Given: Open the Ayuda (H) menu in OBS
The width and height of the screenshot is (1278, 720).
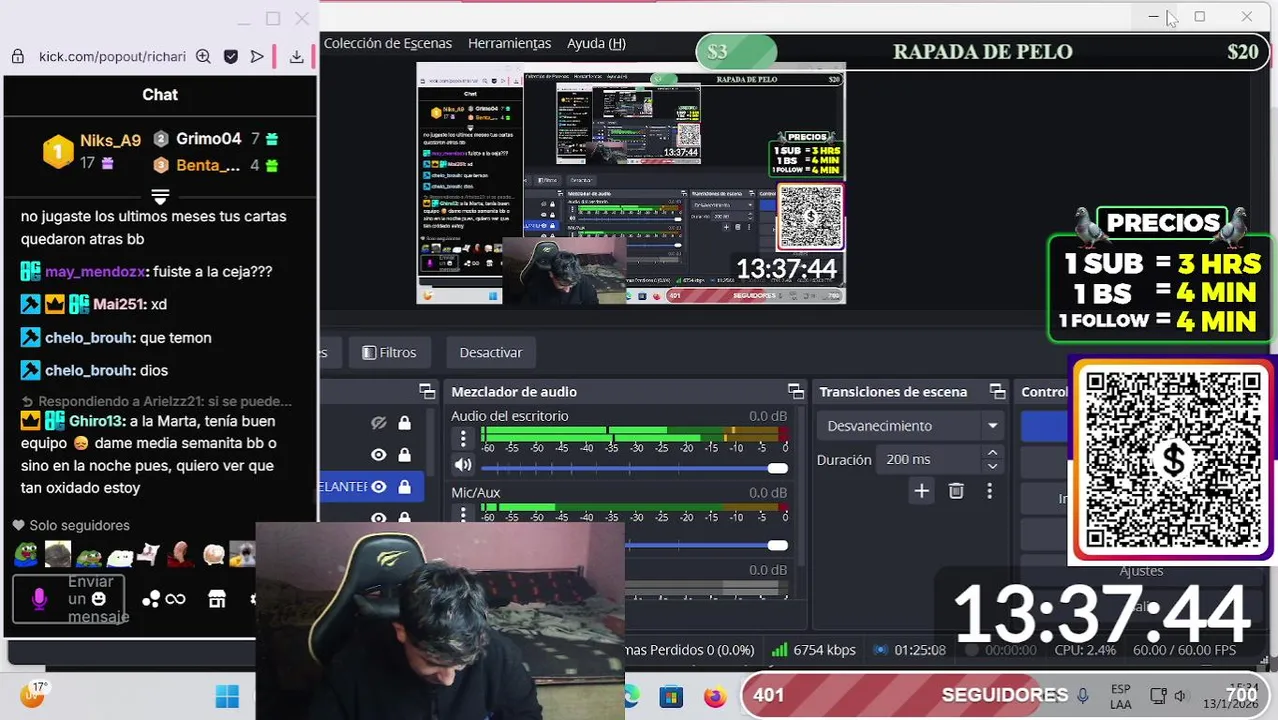Looking at the screenshot, I should click(596, 43).
